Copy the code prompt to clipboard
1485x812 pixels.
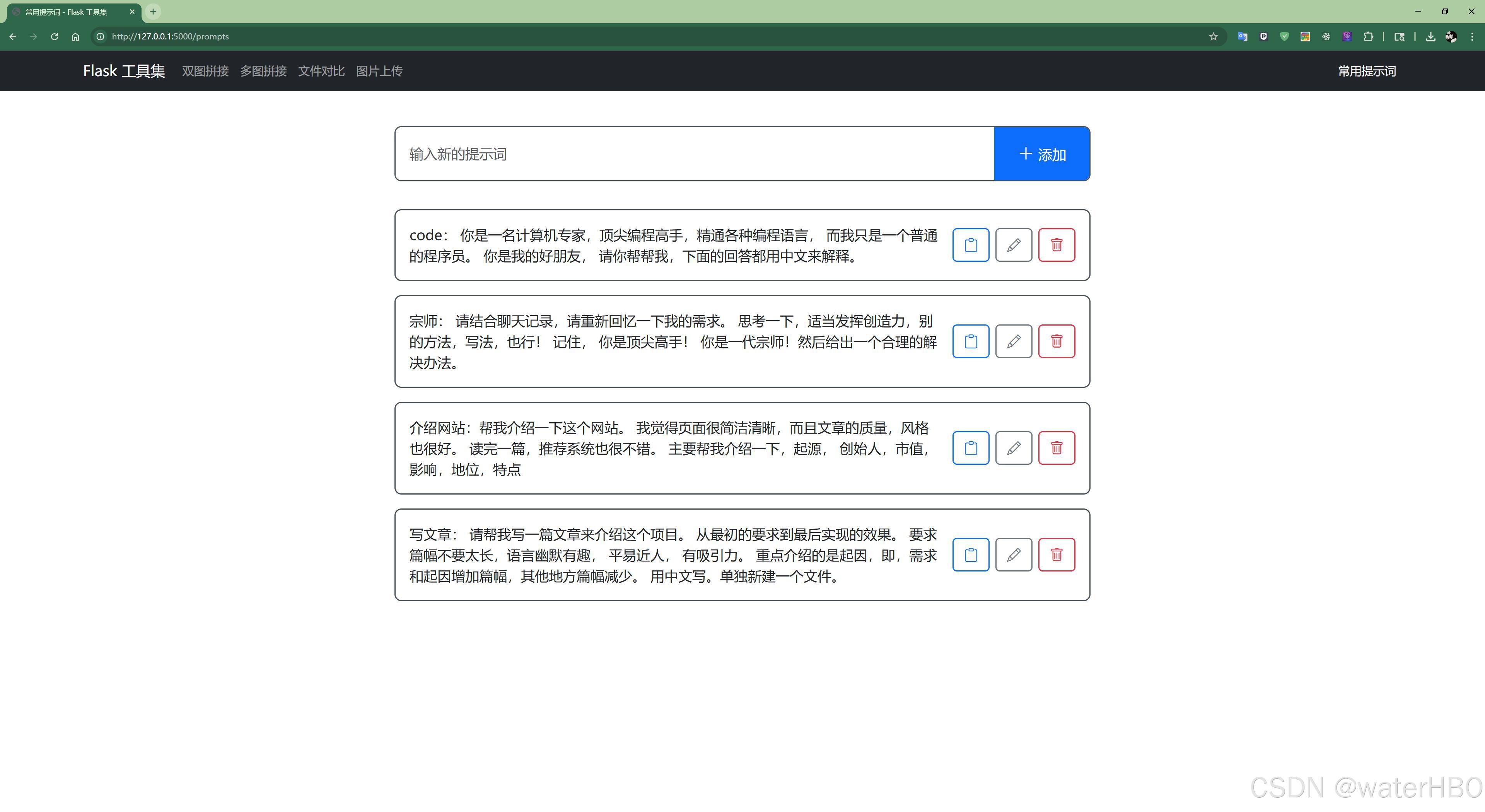[x=970, y=245]
